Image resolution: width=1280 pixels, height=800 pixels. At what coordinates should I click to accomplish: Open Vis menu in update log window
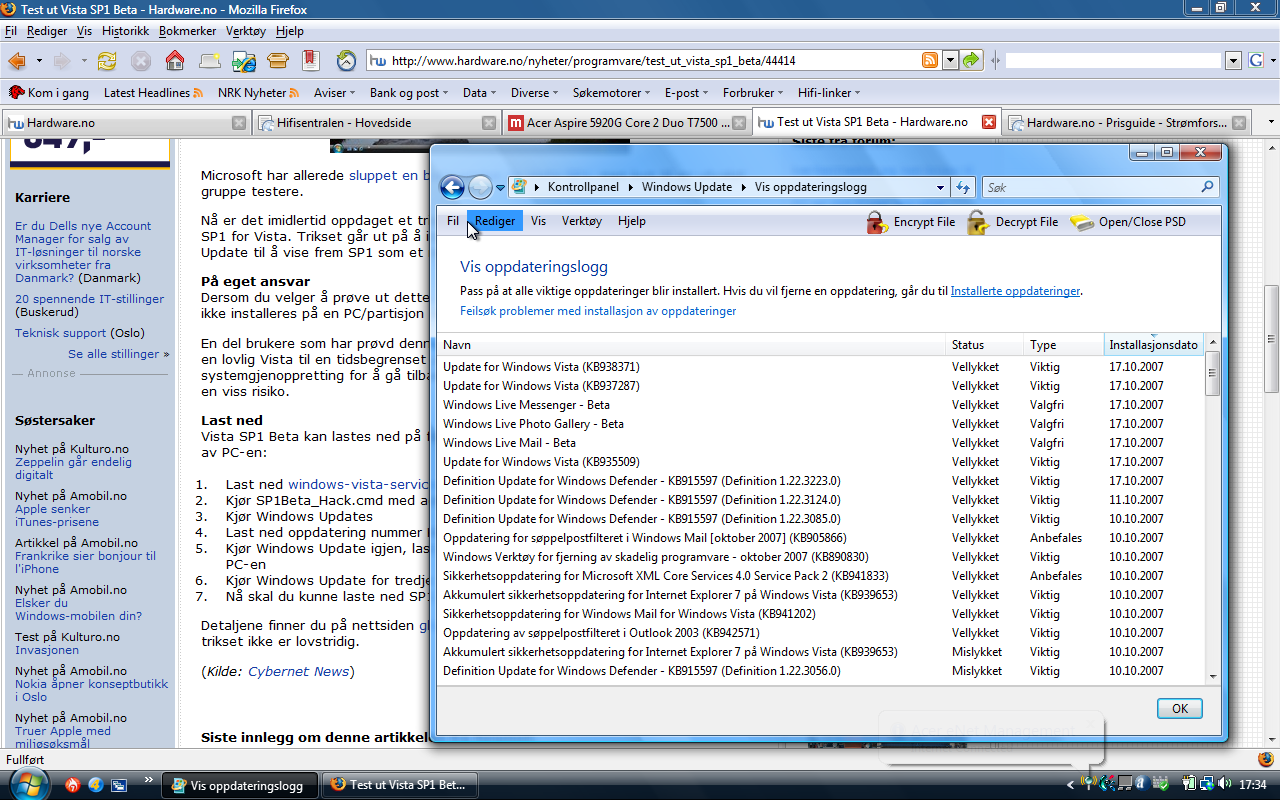tap(539, 221)
